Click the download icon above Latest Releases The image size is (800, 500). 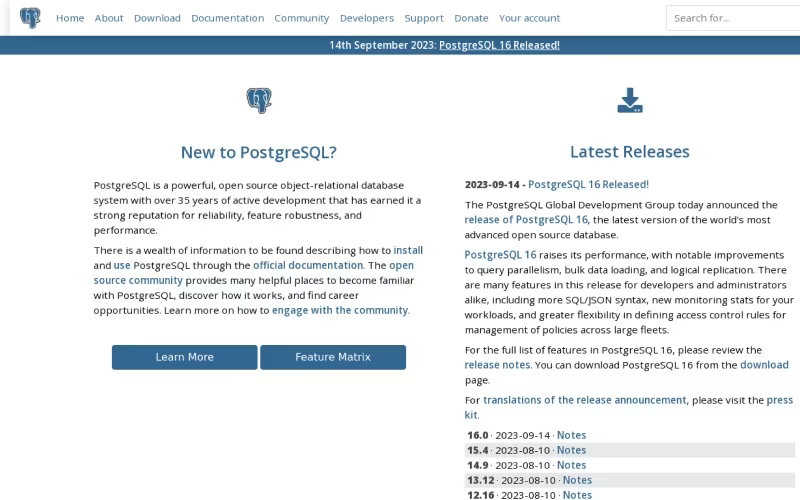(x=630, y=100)
